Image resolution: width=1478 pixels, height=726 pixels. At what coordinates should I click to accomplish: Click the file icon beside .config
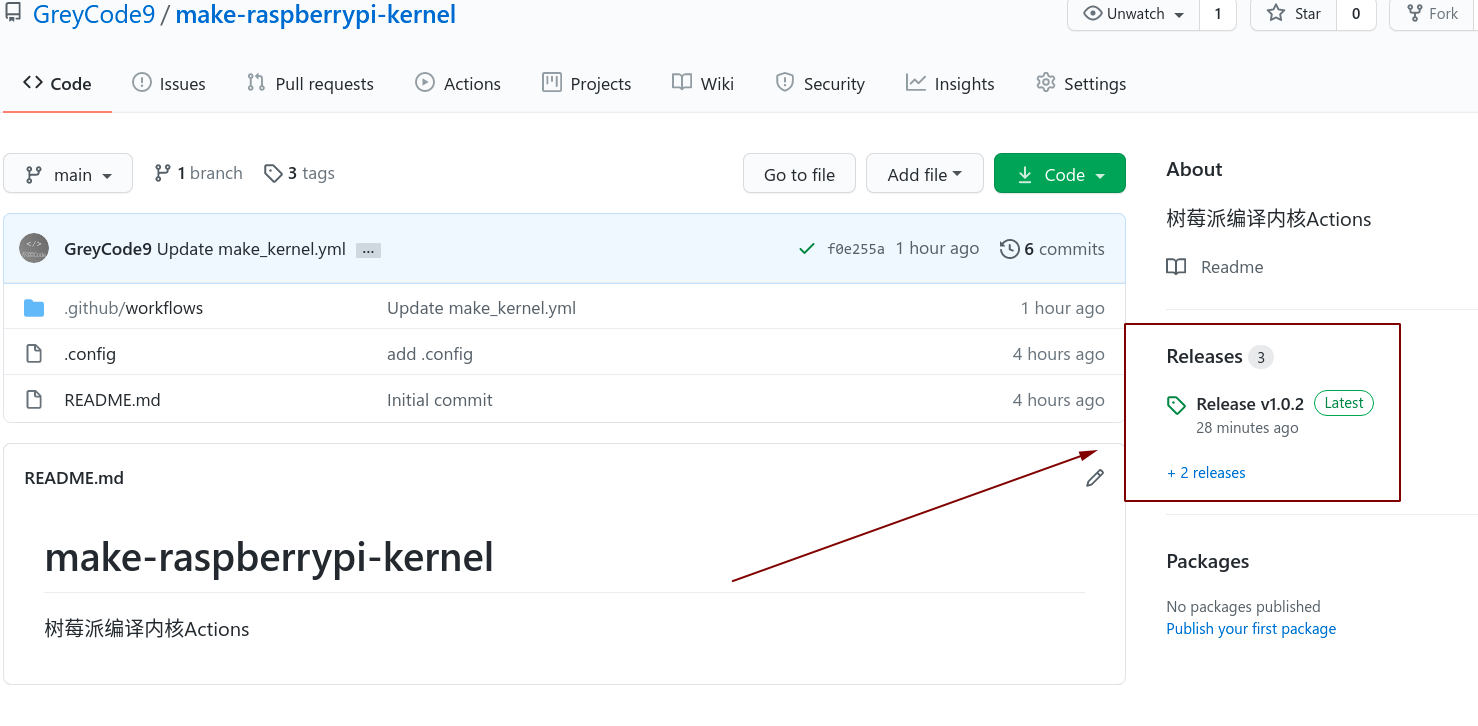coord(34,354)
